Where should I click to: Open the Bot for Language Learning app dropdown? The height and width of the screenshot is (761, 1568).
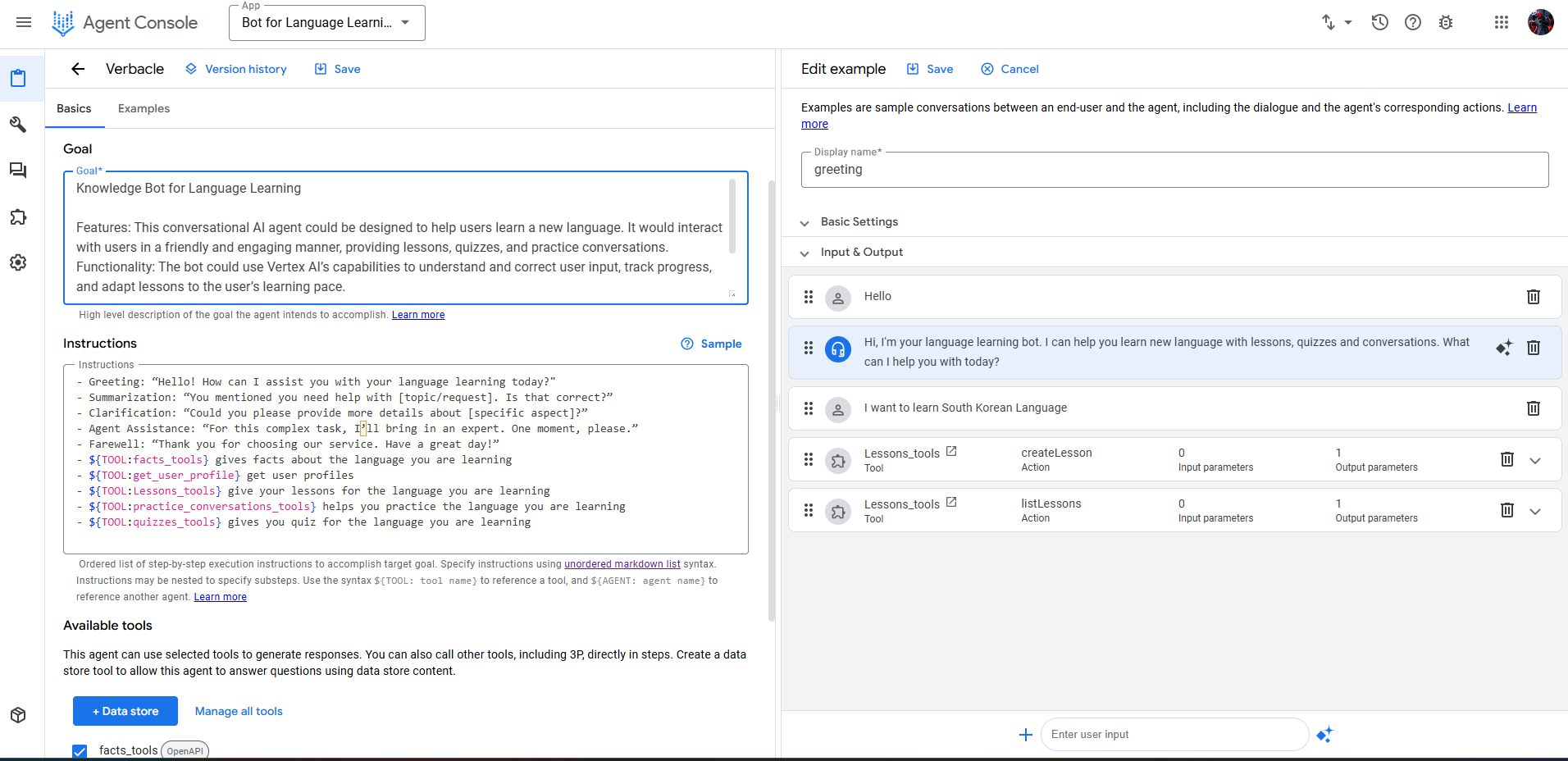326,23
